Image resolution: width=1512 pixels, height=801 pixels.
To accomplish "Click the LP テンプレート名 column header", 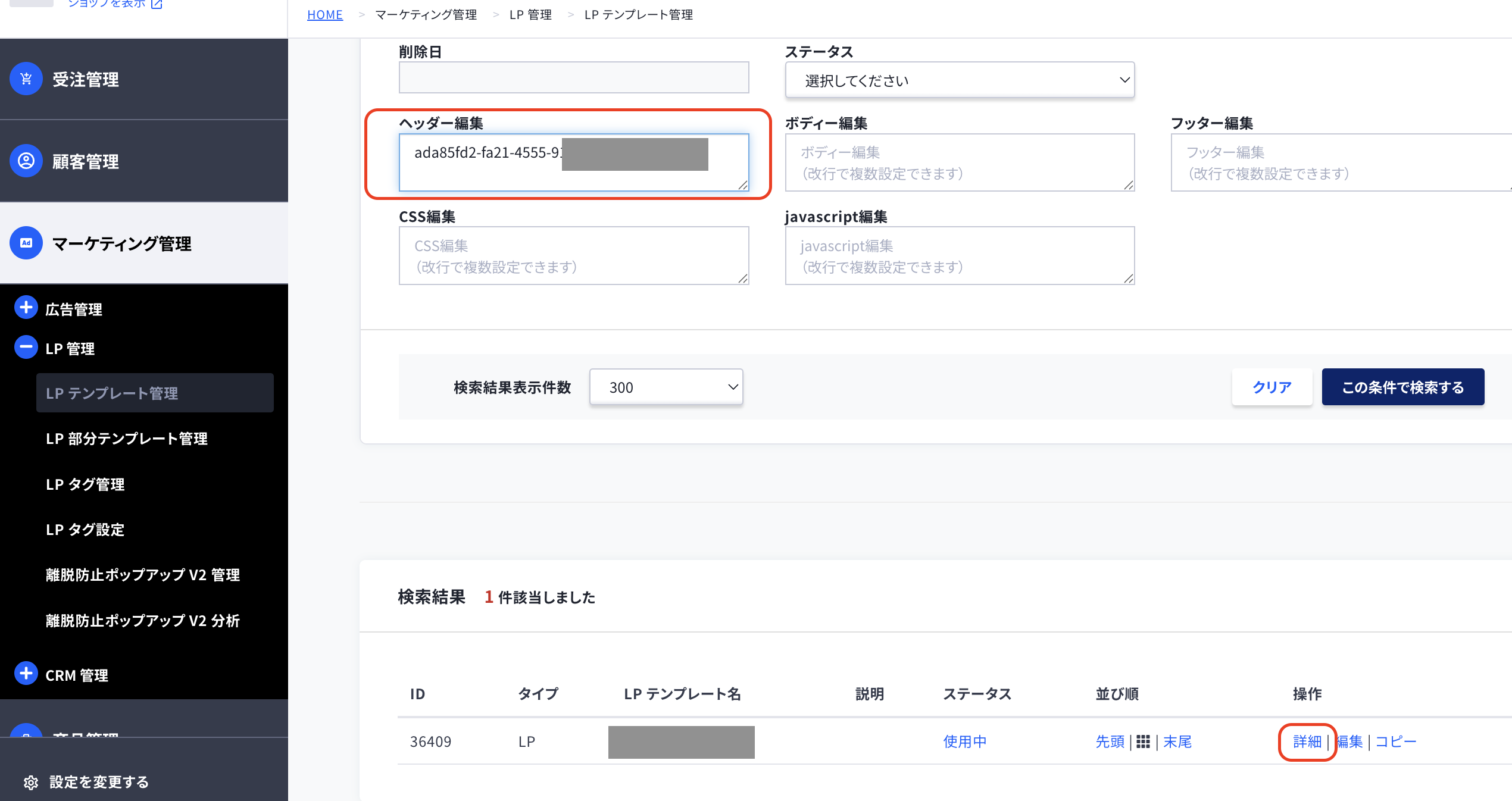I will coord(682,694).
